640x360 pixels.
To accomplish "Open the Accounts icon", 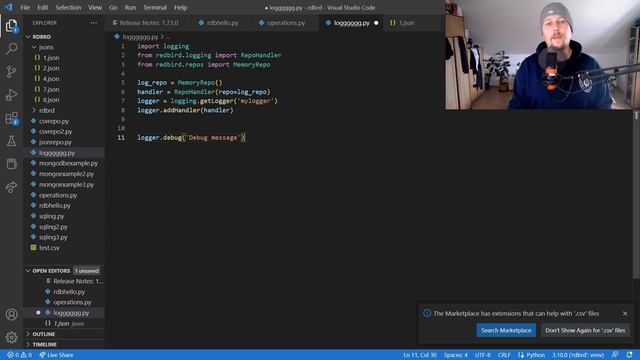I will 11,314.
